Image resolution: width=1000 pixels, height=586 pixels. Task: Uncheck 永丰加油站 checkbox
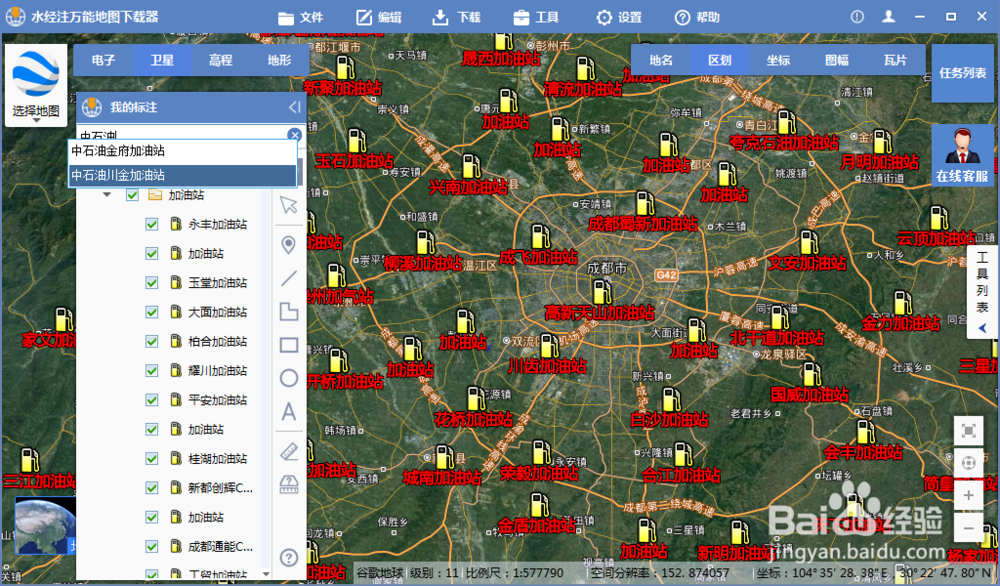(152, 224)
